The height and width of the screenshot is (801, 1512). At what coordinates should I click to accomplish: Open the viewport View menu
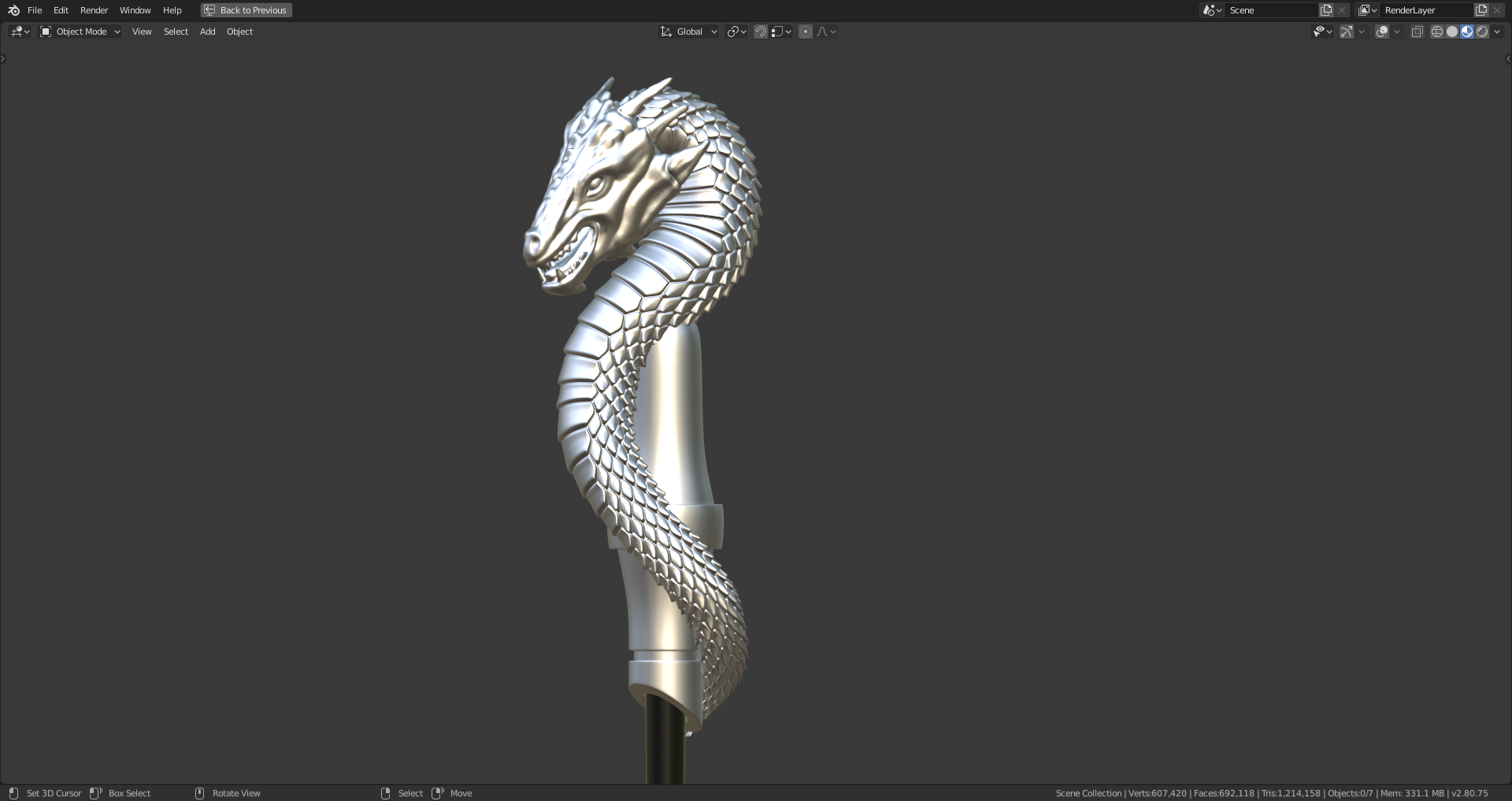[x=142, y=32]
